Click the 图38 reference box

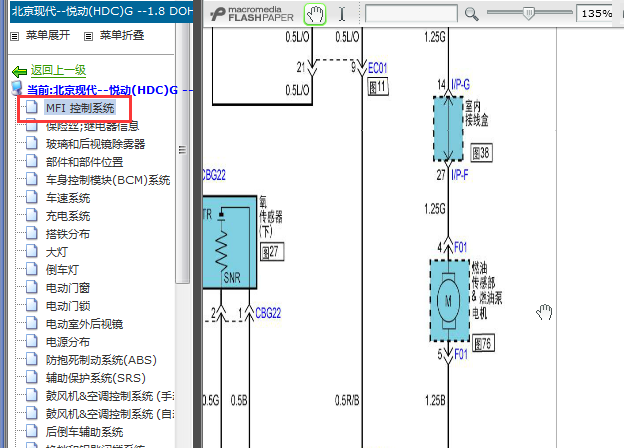[481, 152]
